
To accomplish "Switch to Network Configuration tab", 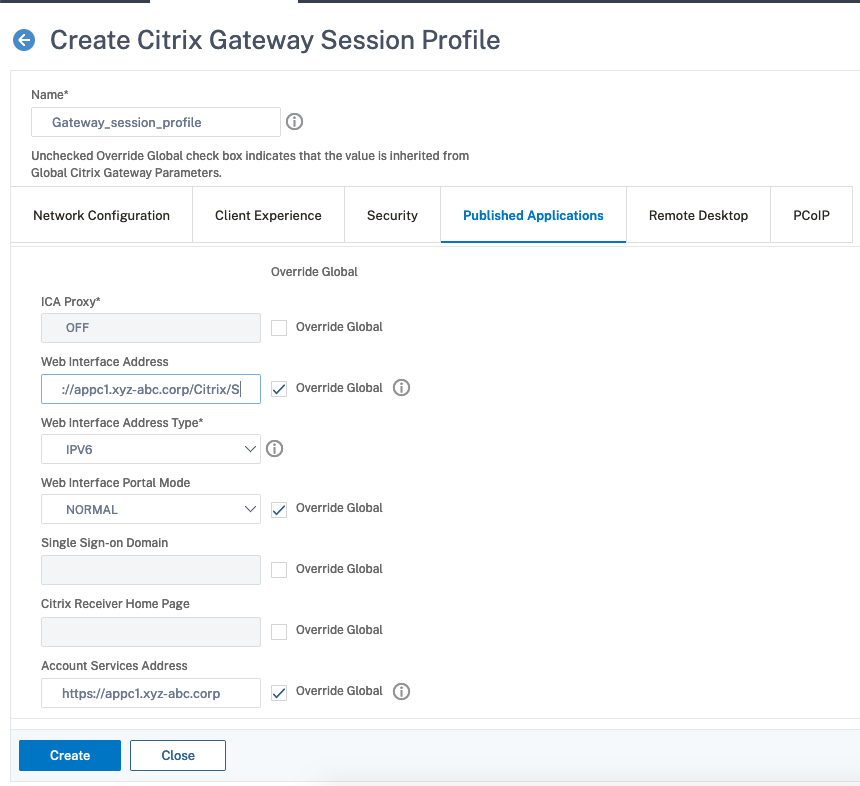I will [101, 215].
